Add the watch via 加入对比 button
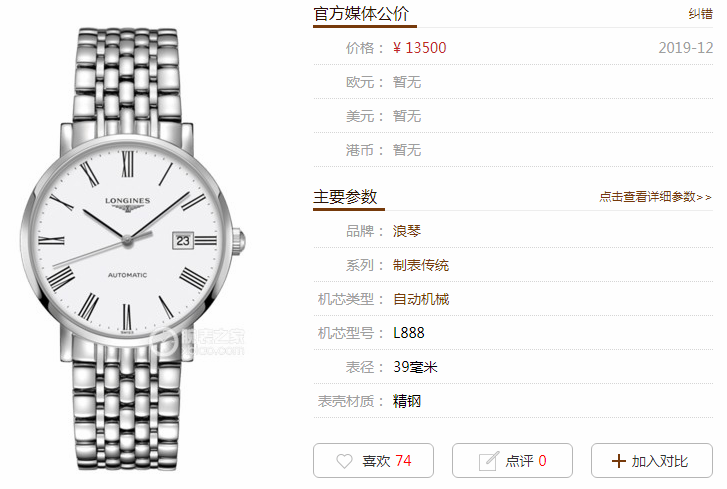This screenshot has height=489, width=727. click(651, 460)
